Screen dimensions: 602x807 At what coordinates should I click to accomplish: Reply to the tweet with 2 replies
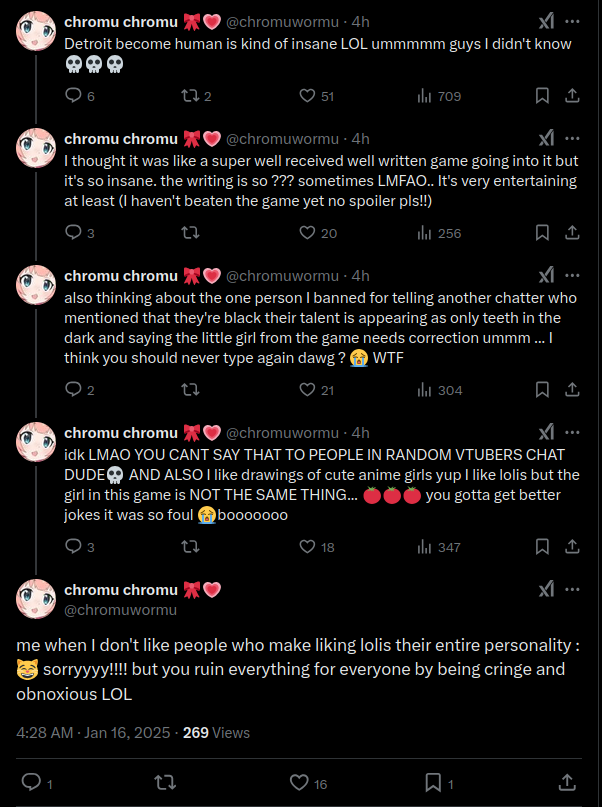click(x=73, y=390)
